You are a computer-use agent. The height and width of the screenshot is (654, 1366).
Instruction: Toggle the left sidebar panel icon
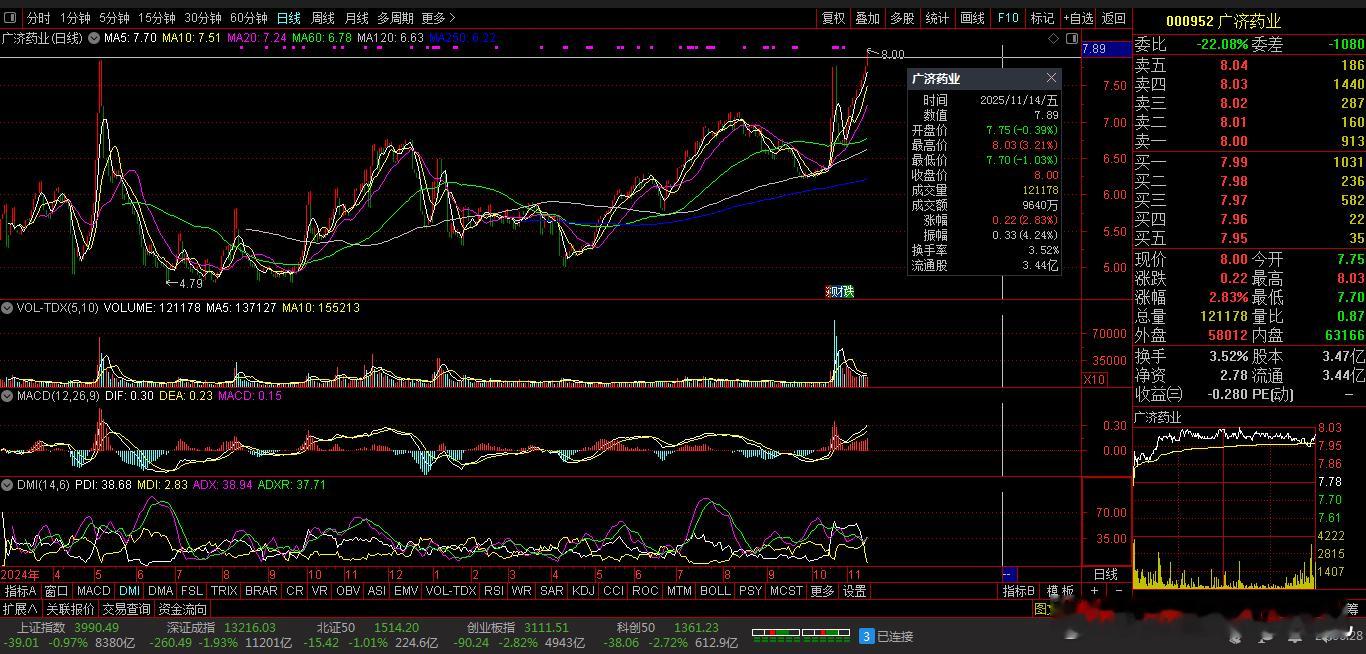11,18
